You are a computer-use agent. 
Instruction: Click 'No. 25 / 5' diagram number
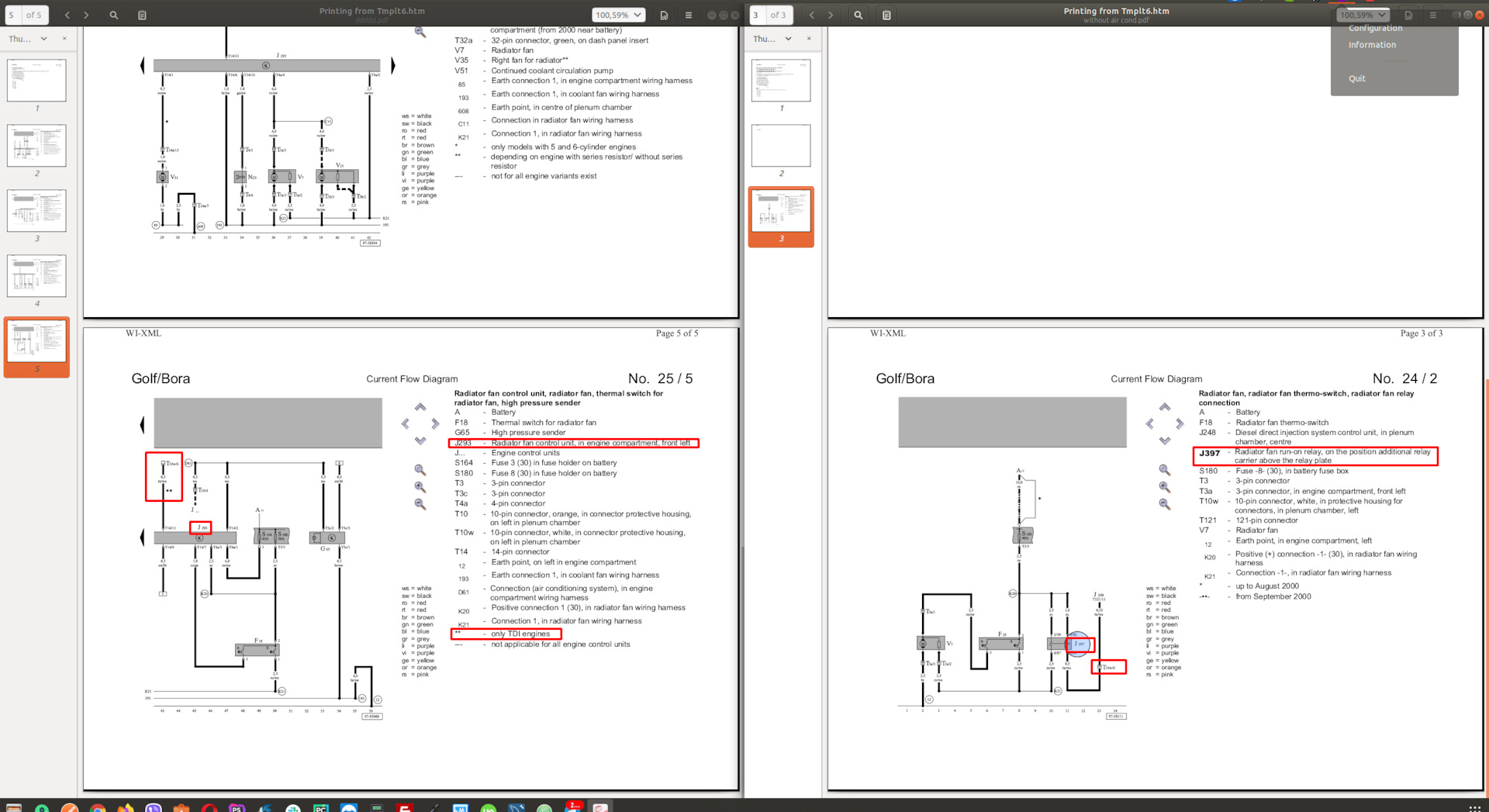click(661, 378)
